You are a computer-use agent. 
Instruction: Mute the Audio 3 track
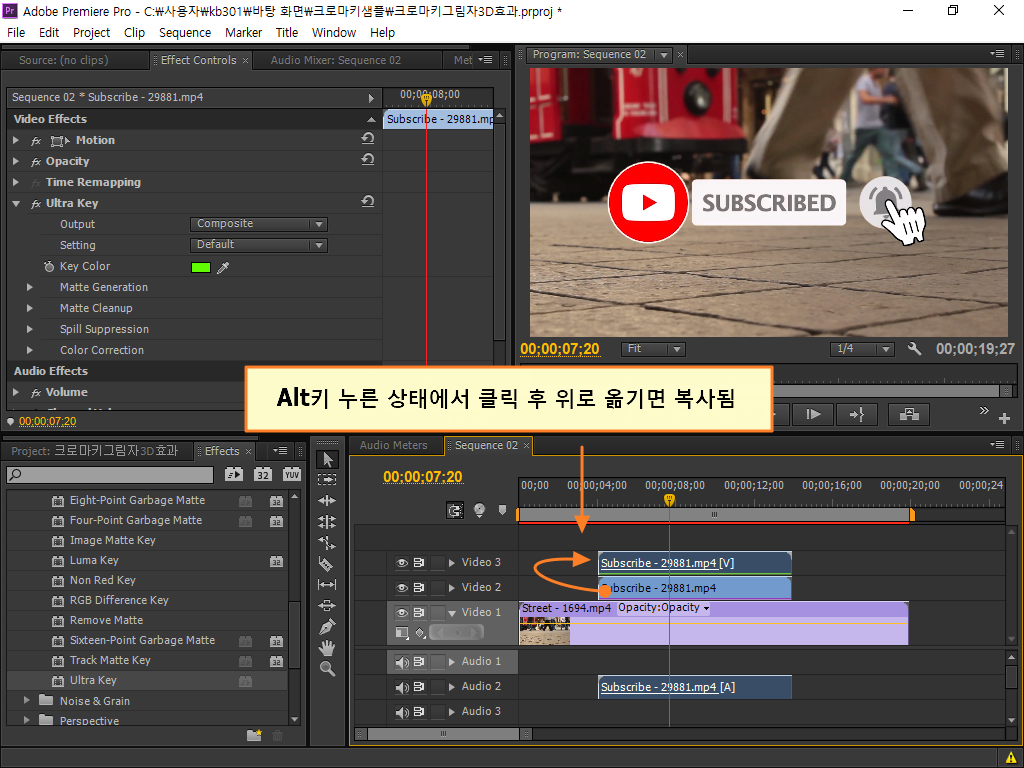click(402, 711)
